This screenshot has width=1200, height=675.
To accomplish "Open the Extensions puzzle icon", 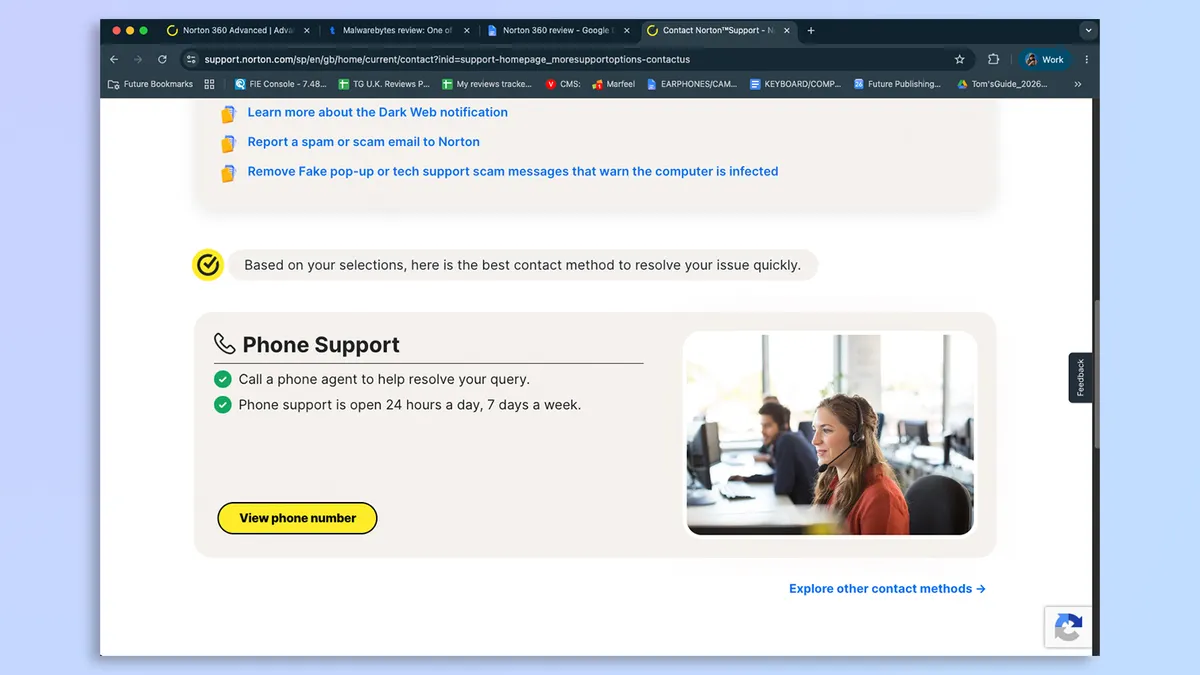I will tap(993, 59).
